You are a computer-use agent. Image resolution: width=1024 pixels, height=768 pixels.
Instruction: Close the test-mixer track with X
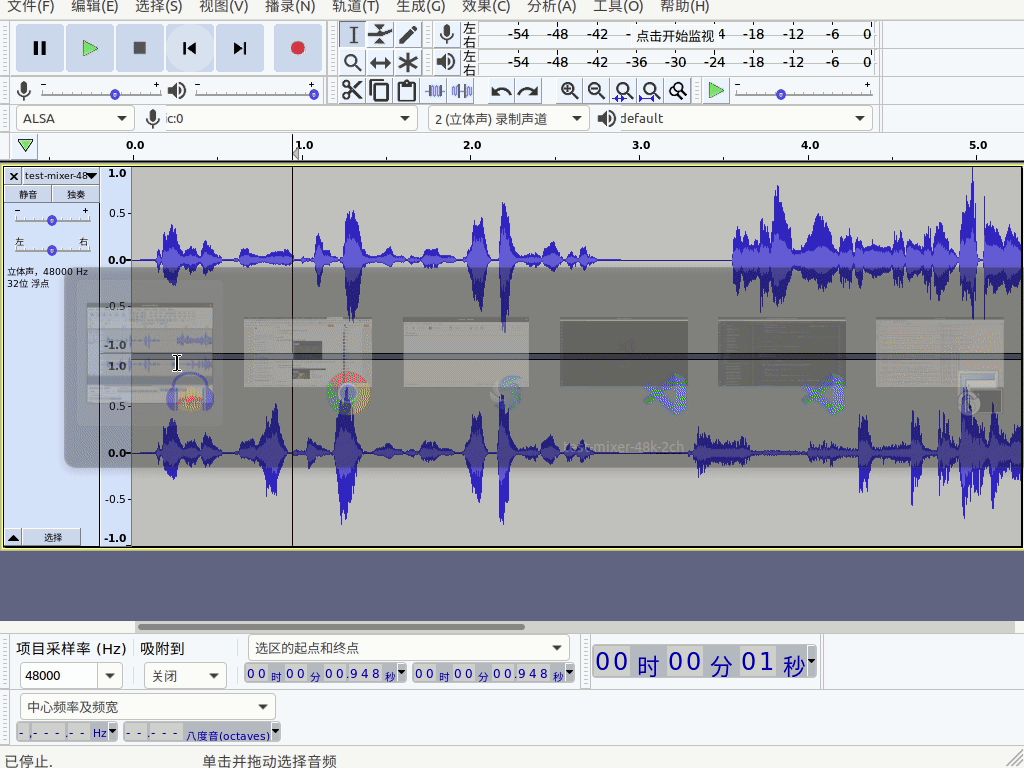click(x=14, y=176)
